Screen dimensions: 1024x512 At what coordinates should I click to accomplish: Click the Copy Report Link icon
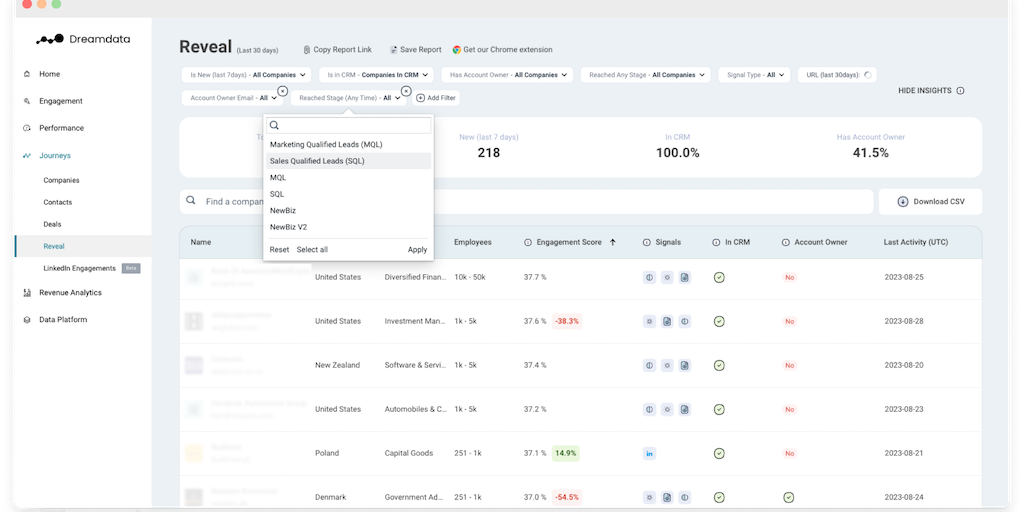[x=307, y=49]
